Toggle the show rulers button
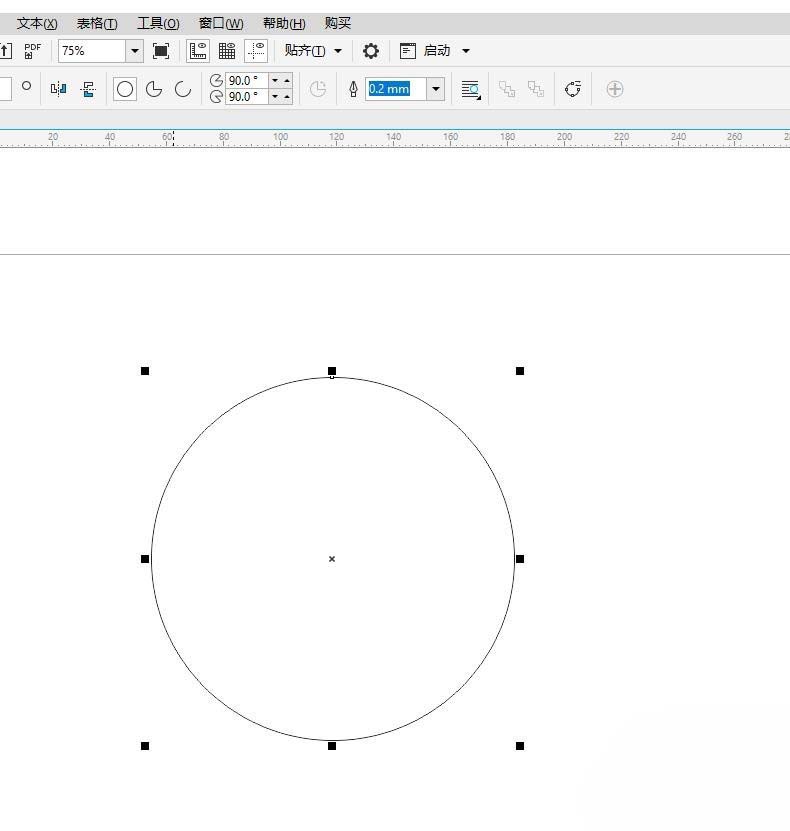The width and height of the screenshot is (790, 831). (198, 51)
